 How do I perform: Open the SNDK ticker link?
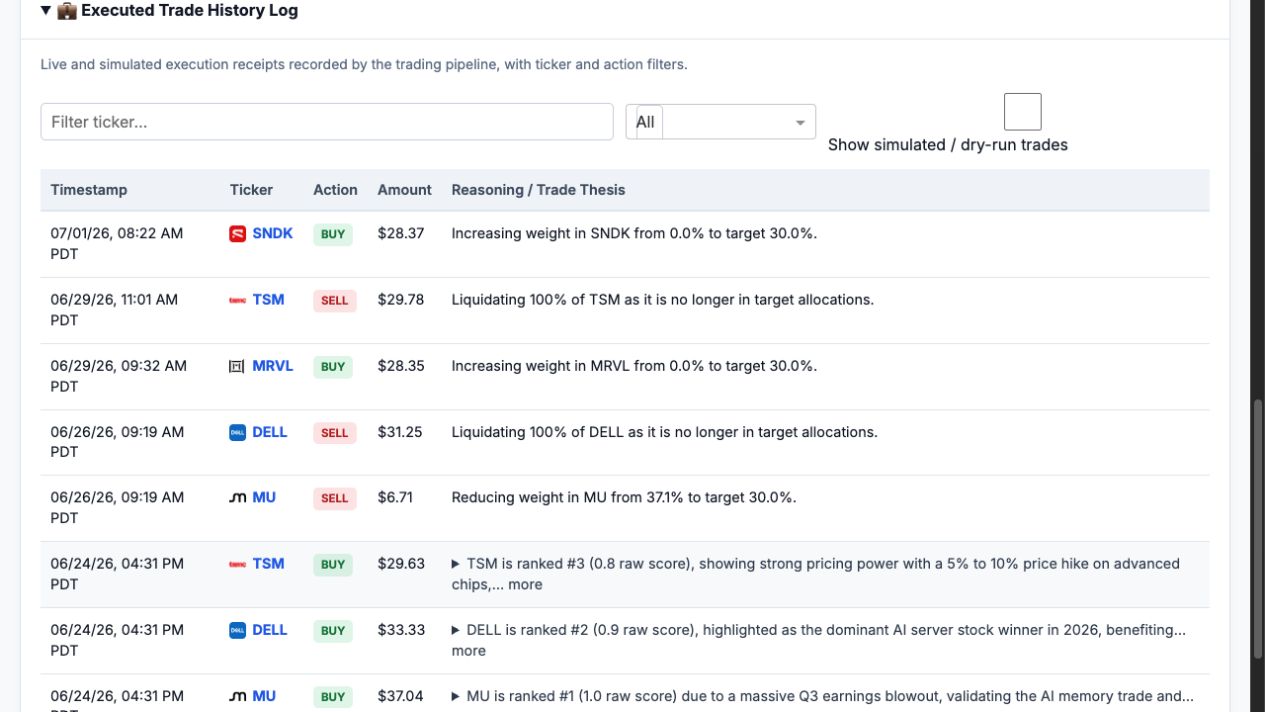coord(273,233)
